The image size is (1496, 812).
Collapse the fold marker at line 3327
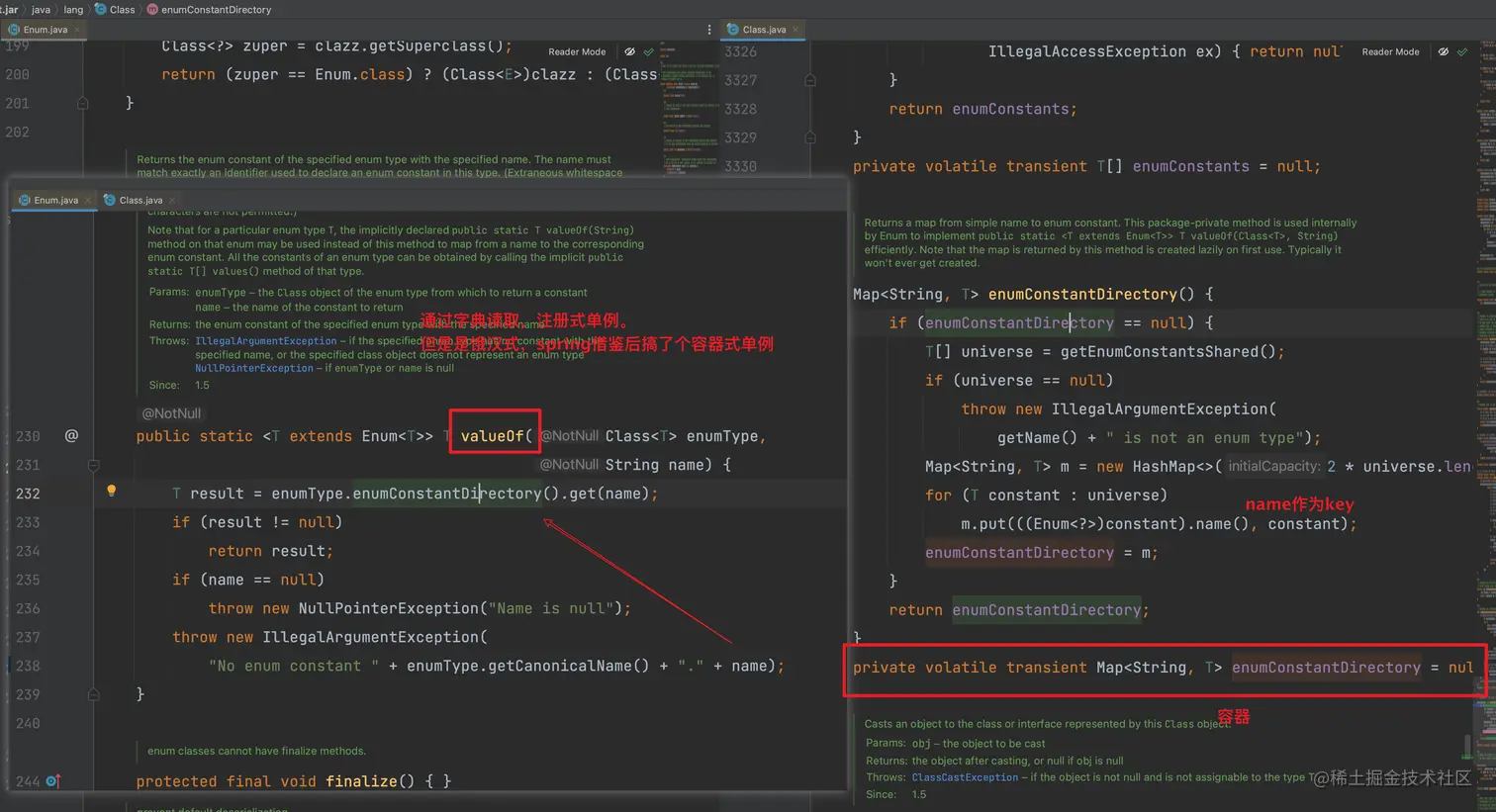810,80
